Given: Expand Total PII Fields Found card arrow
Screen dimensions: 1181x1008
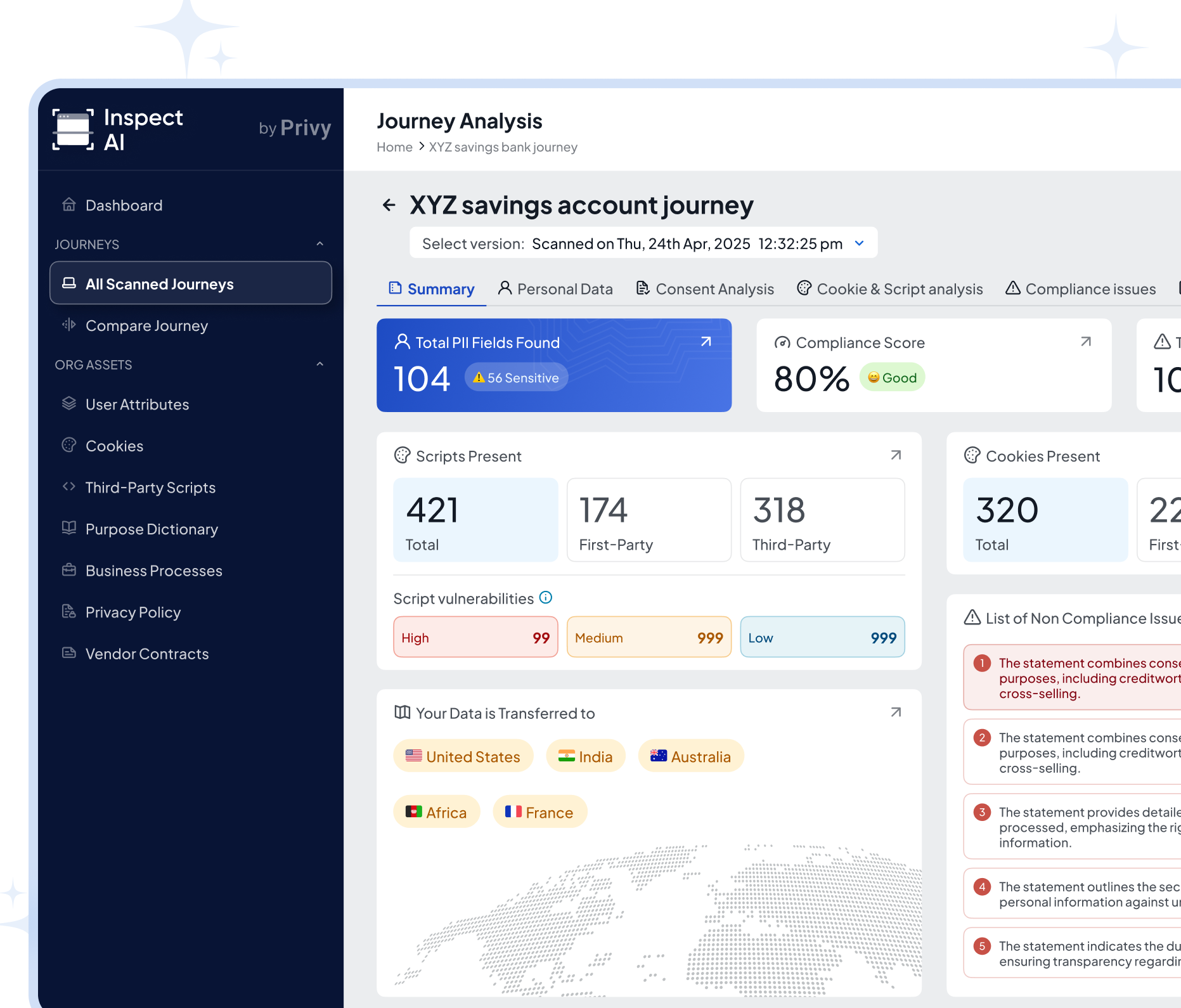Looking at the screenshot, I should [x=706, y=342].
